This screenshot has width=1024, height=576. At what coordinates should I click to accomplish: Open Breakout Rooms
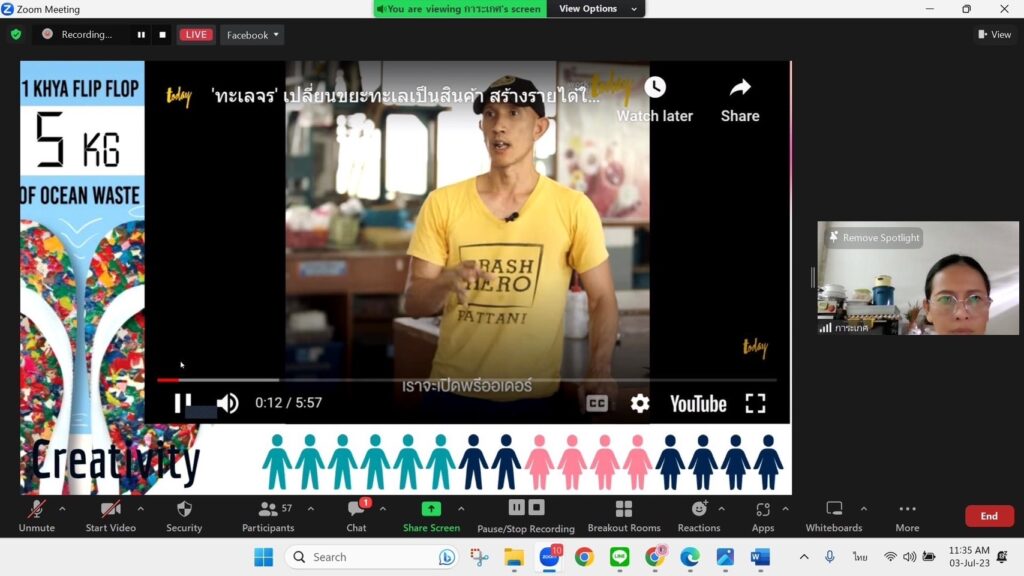point(624,510)
